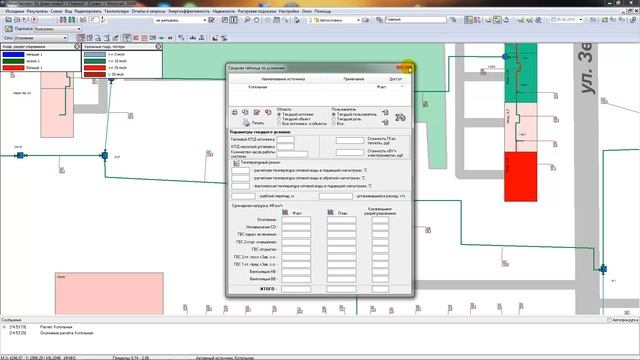Open the Настройки menu
The height and width of the screenshot is (360, 640).
pyautogui.click(x=289, y=11)
